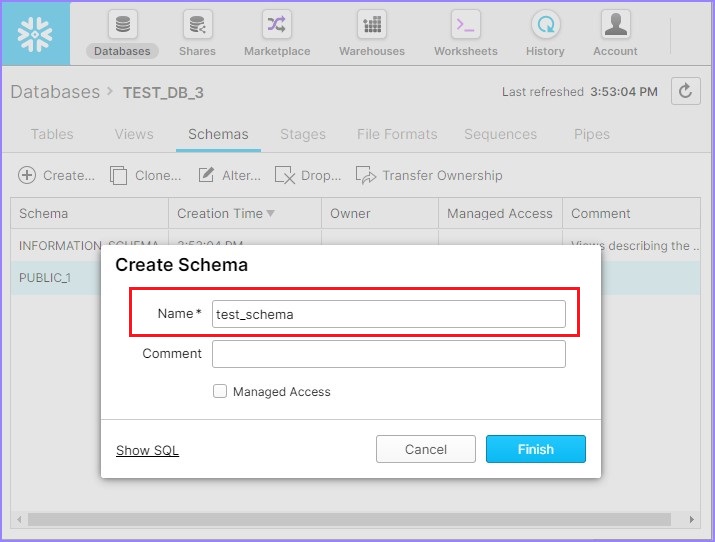Enable the Managed Access checkbox

point(220,392)
